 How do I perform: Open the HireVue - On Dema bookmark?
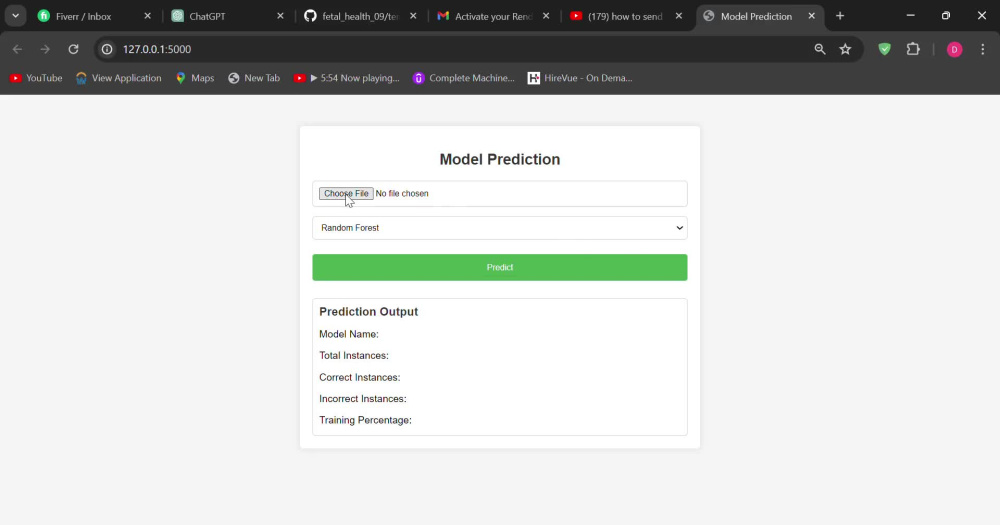tap(580, 78)
